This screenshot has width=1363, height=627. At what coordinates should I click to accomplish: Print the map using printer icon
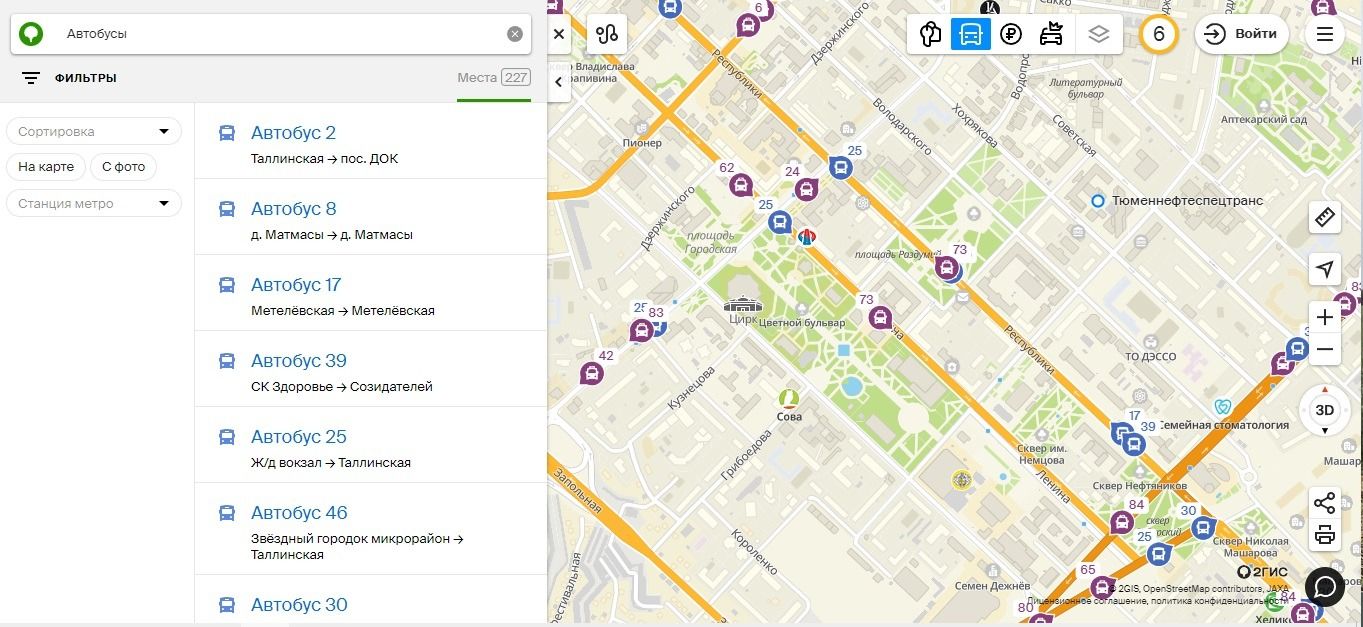click(x=1325, y=534)
